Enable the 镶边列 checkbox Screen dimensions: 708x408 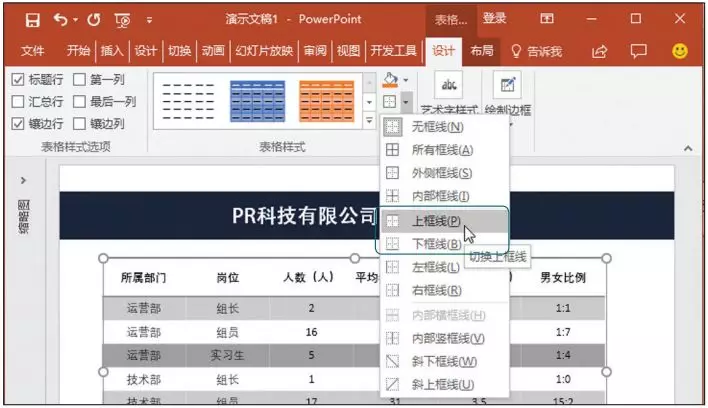click(79, 124)
